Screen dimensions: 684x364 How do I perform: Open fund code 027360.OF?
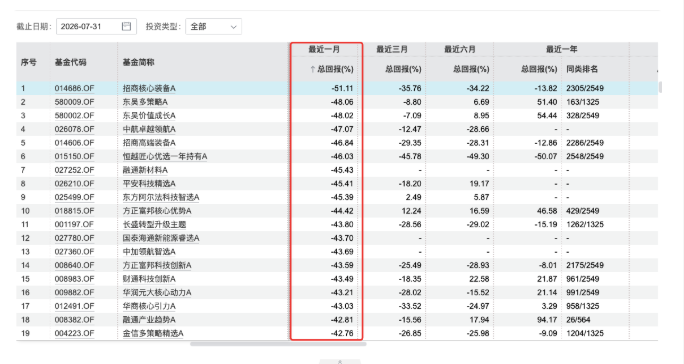tap(74, 252)
